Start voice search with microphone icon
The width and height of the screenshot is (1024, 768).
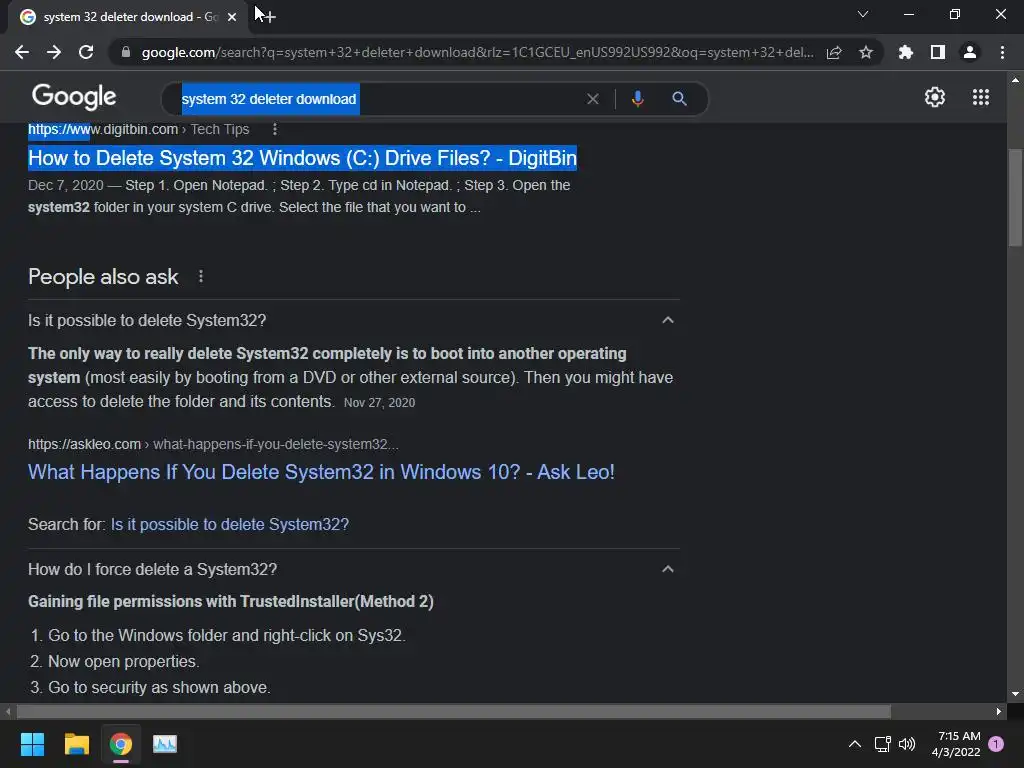coord(638,99)
